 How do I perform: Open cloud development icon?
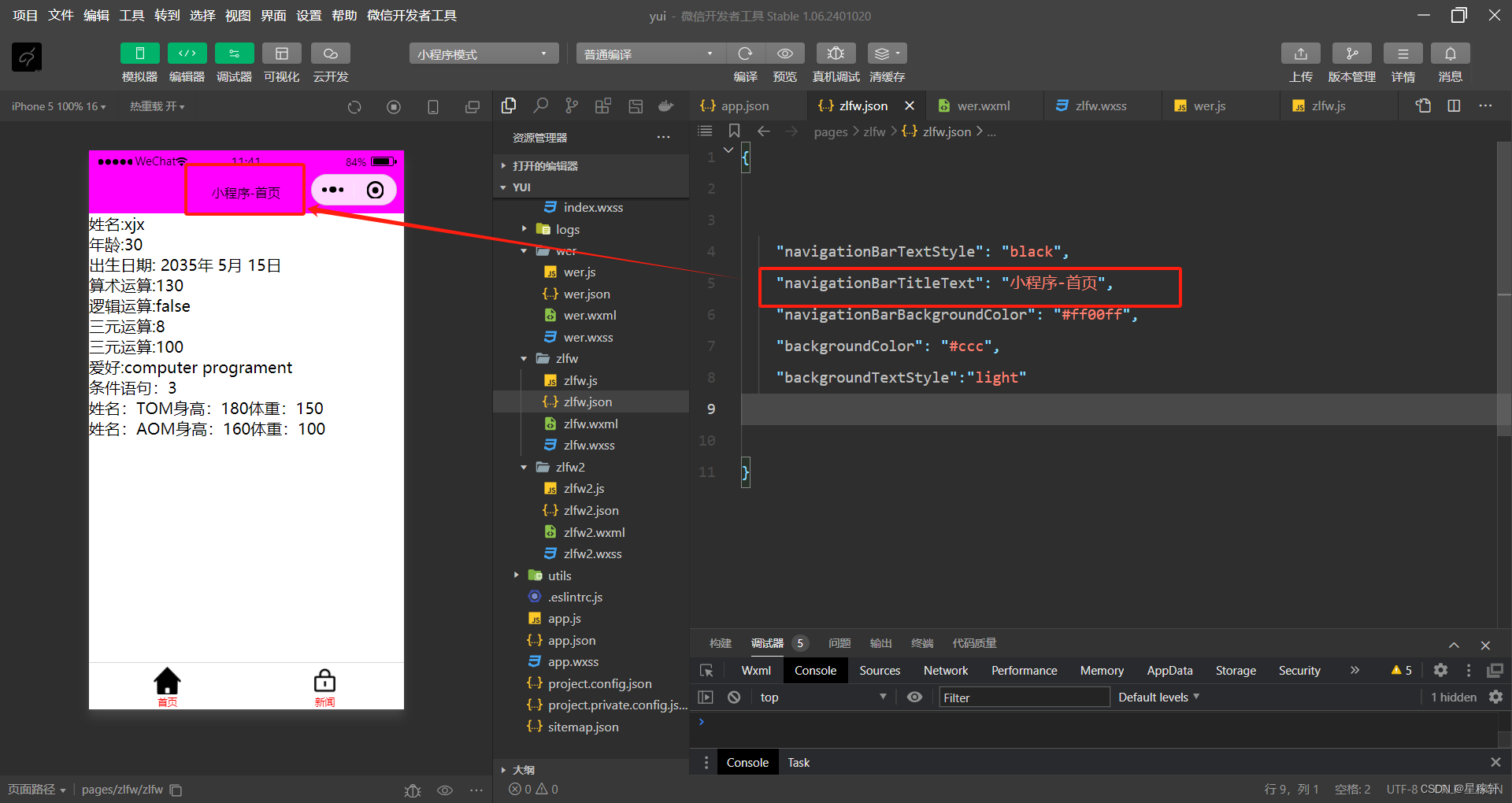[330, 54]
